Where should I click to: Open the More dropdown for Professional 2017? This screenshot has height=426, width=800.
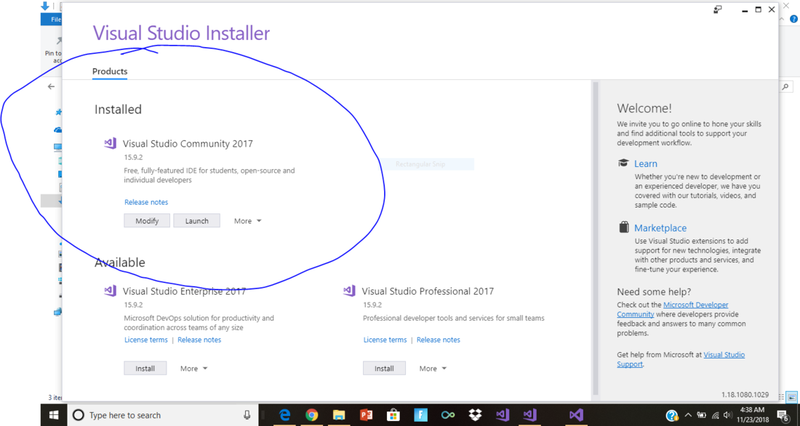[x=433, y=368]
